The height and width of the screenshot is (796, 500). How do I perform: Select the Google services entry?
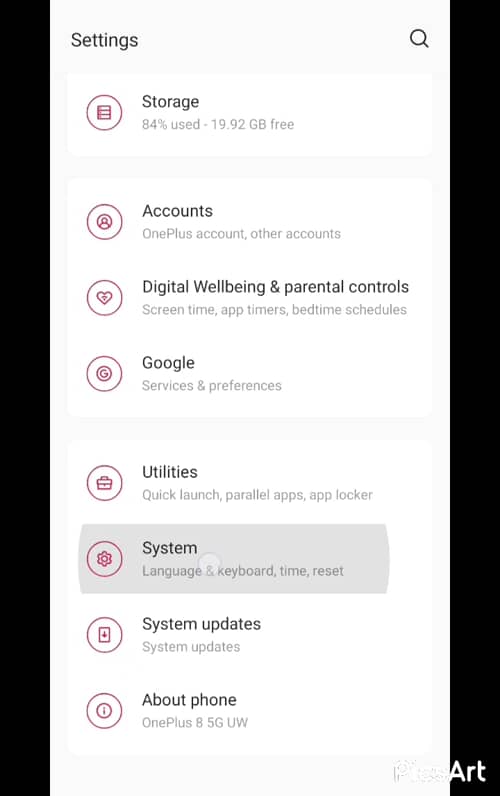249,374
